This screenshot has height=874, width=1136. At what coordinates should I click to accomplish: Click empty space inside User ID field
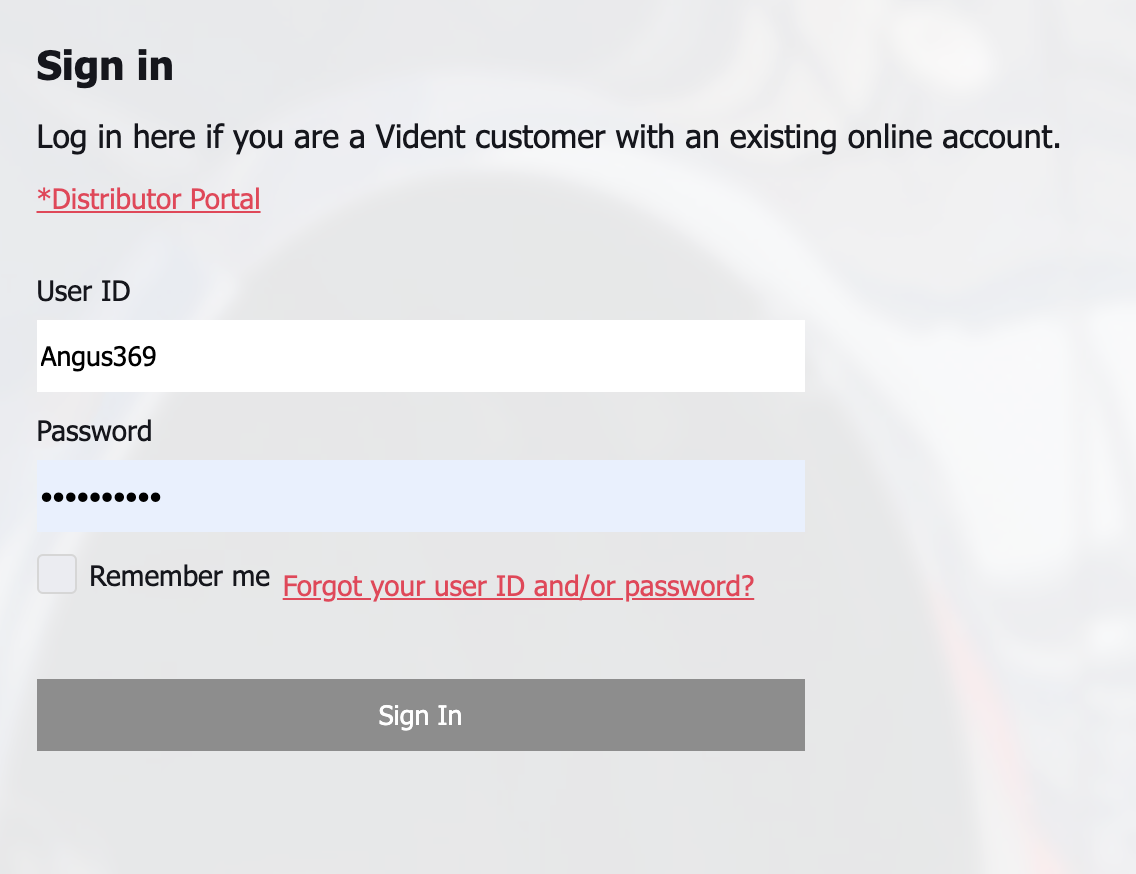click(x=478, y=356)
